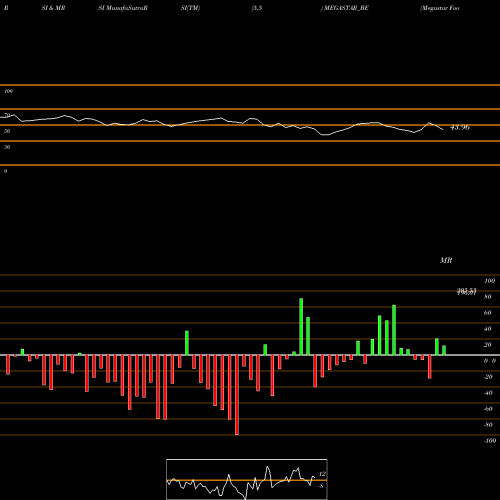
Task: Click the RSI 50 axis label
Action: pyautogui.click(x=7, y=131)
